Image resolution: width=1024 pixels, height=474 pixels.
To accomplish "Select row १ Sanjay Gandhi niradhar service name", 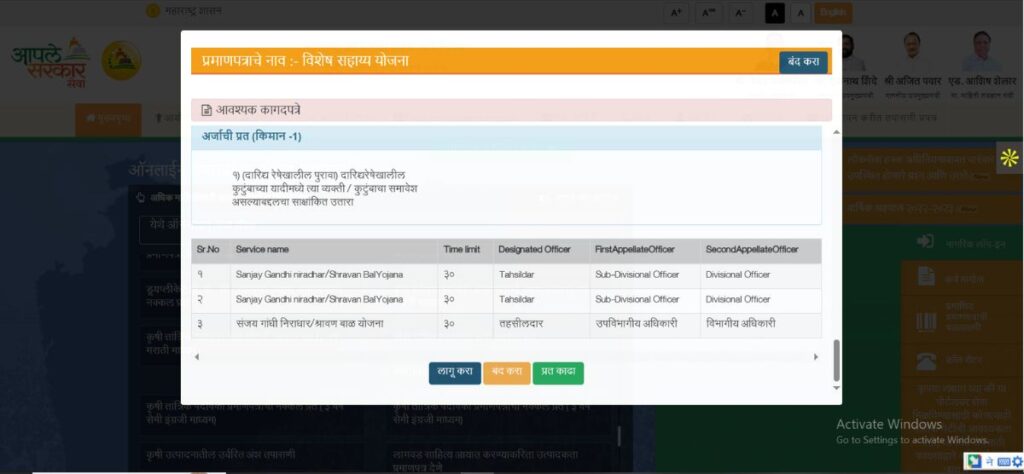I will click(319, 275).
